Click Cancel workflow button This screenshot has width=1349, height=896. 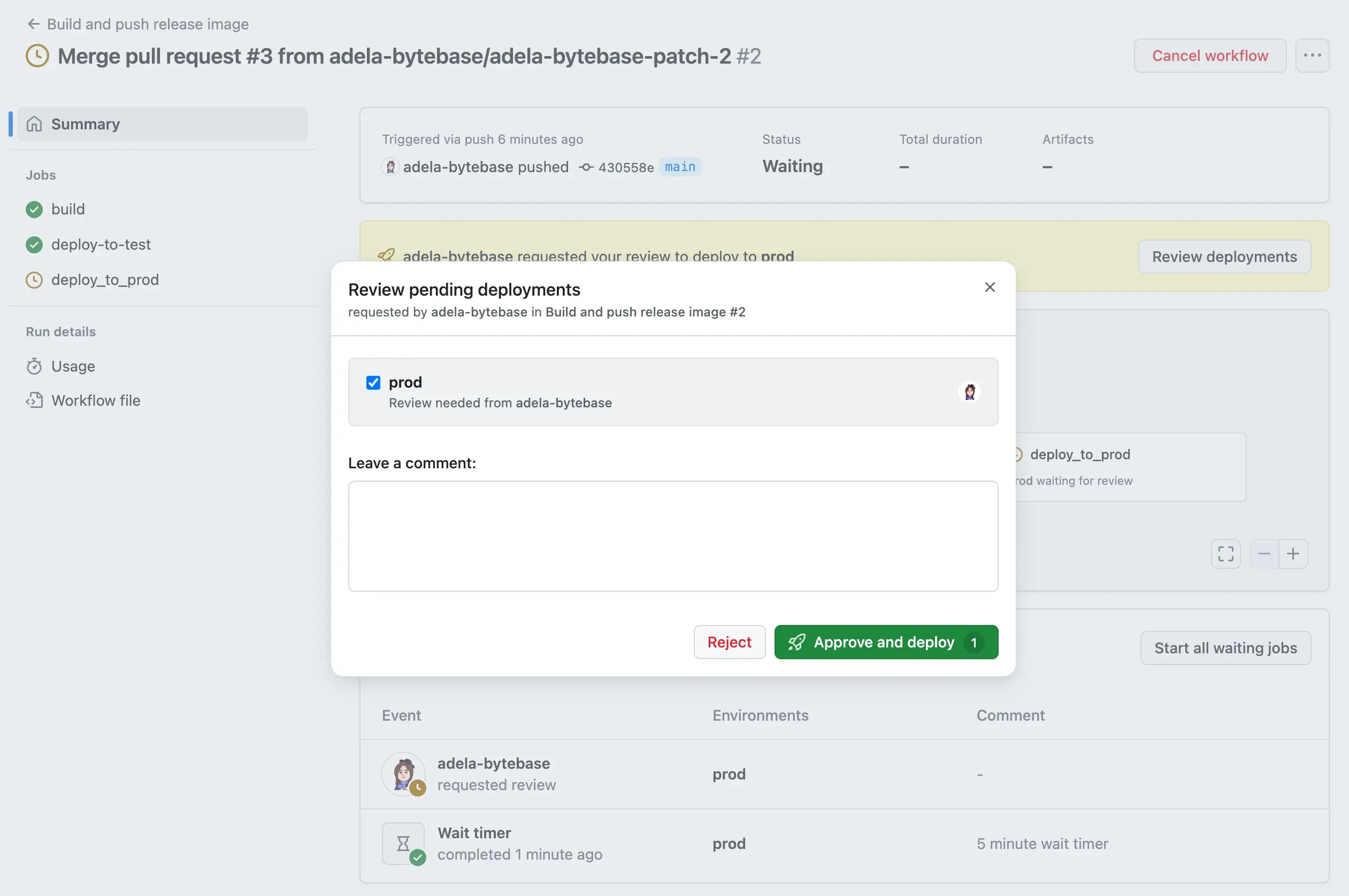(1209, 56)
